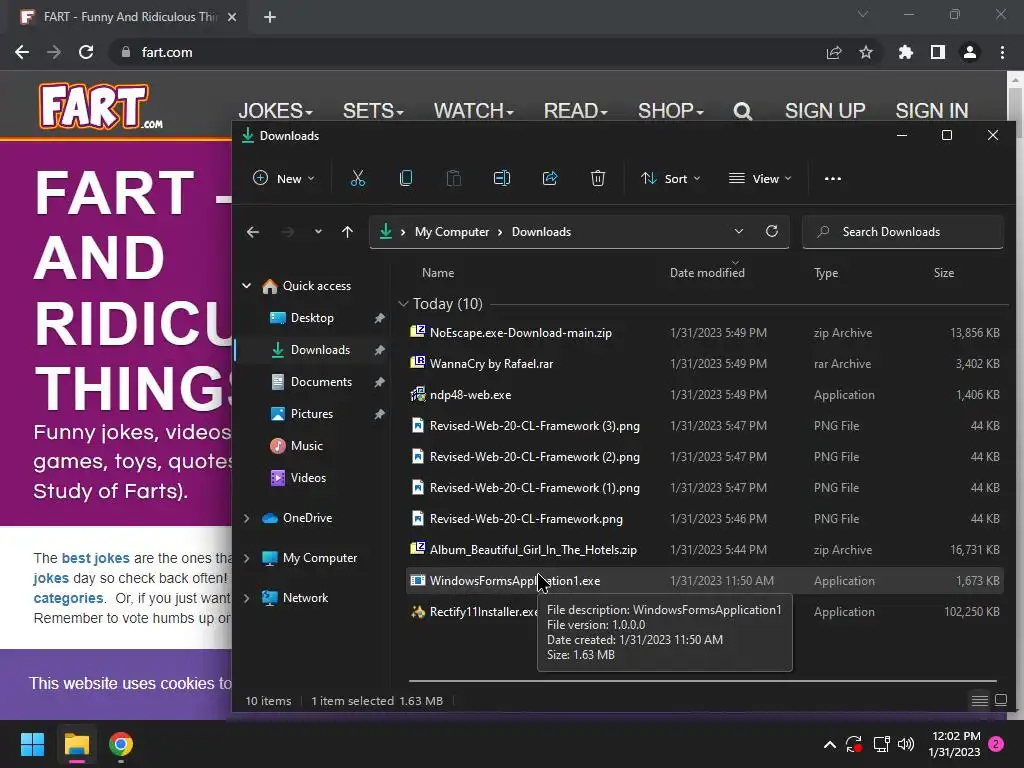The width and height of the screenshot is (1024, 768).
Task: Open the notification badge showing 2
Action: coord(996,744)
